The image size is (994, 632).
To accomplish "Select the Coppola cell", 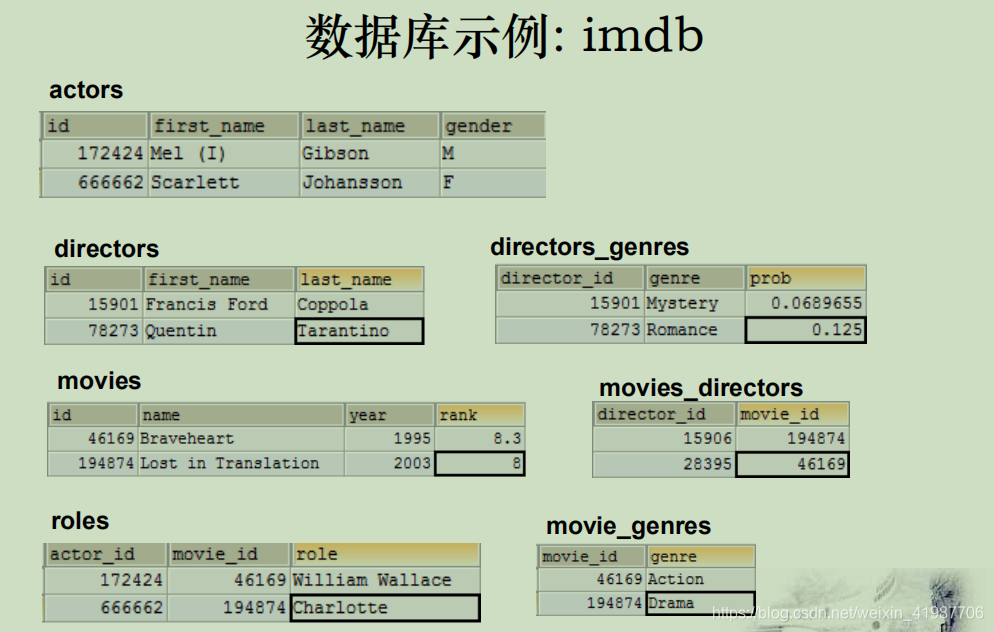I will pos(359,304).
